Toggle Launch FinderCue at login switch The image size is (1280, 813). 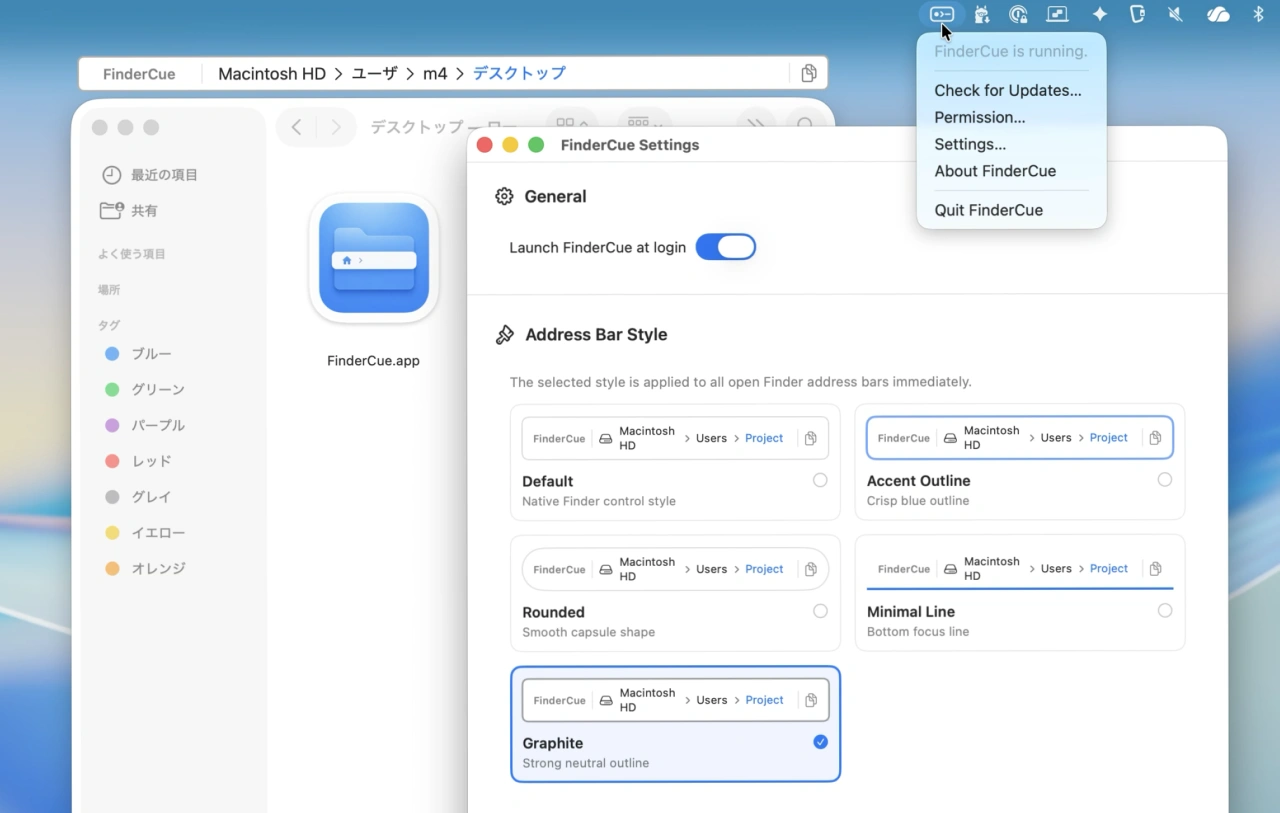click(726, 247)
